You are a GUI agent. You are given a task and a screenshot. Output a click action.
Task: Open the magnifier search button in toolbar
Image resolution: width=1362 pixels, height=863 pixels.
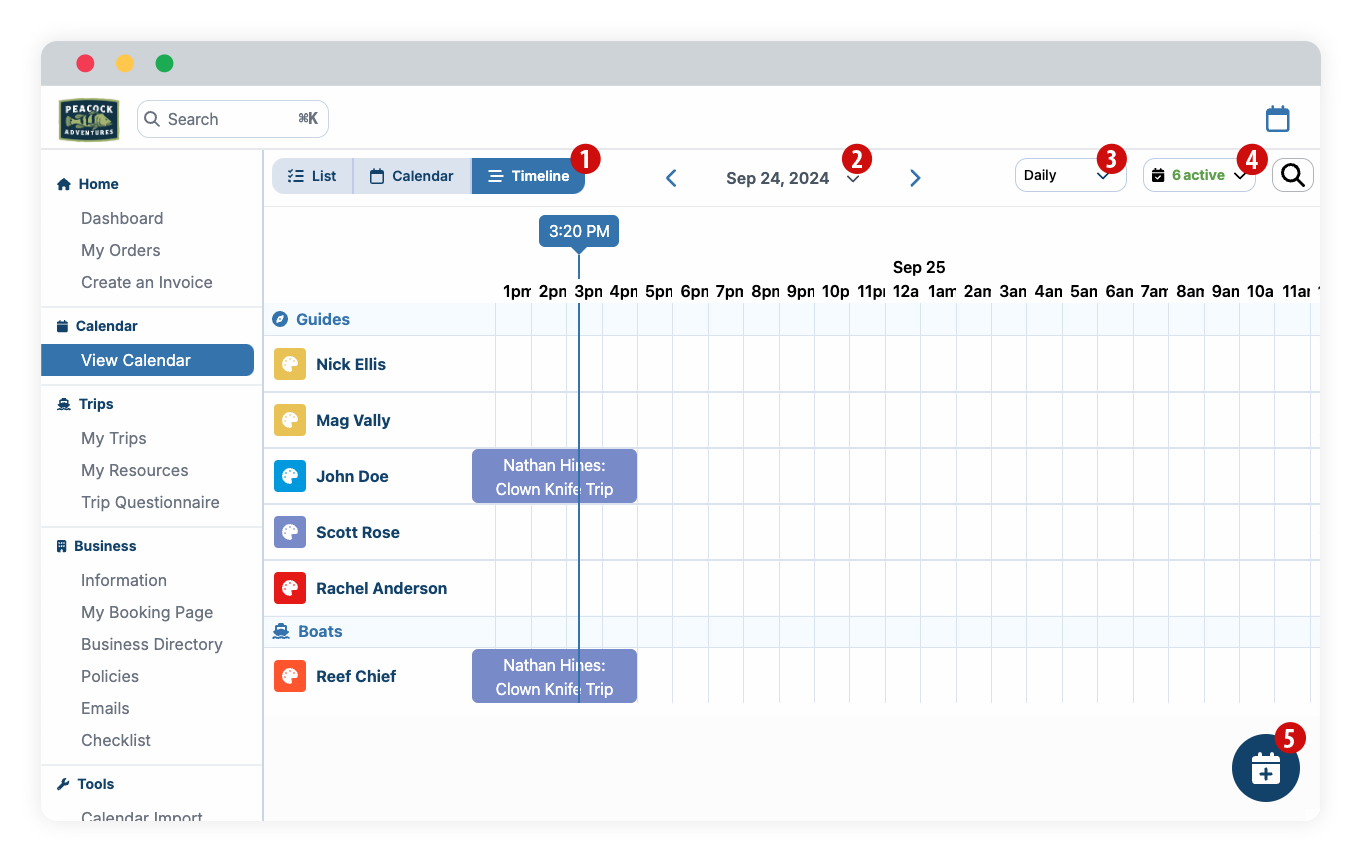(x=1292, y=176)
